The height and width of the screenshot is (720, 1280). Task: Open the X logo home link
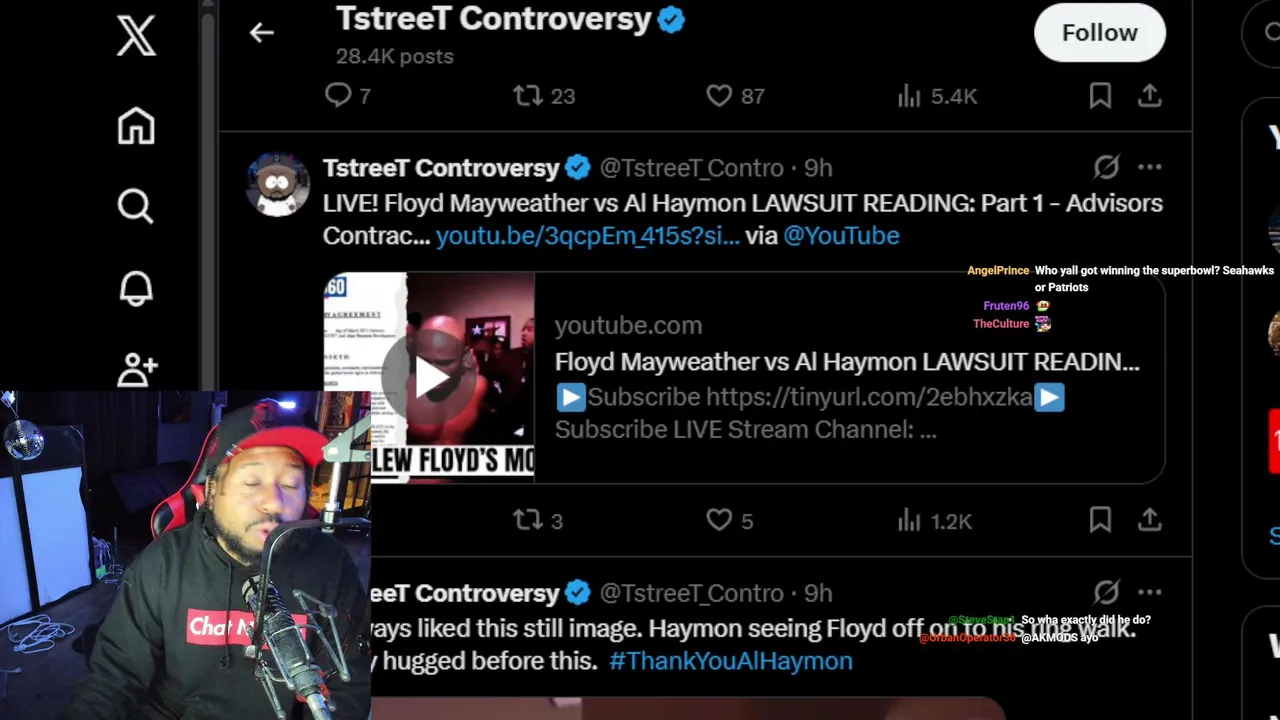[136, 35]
